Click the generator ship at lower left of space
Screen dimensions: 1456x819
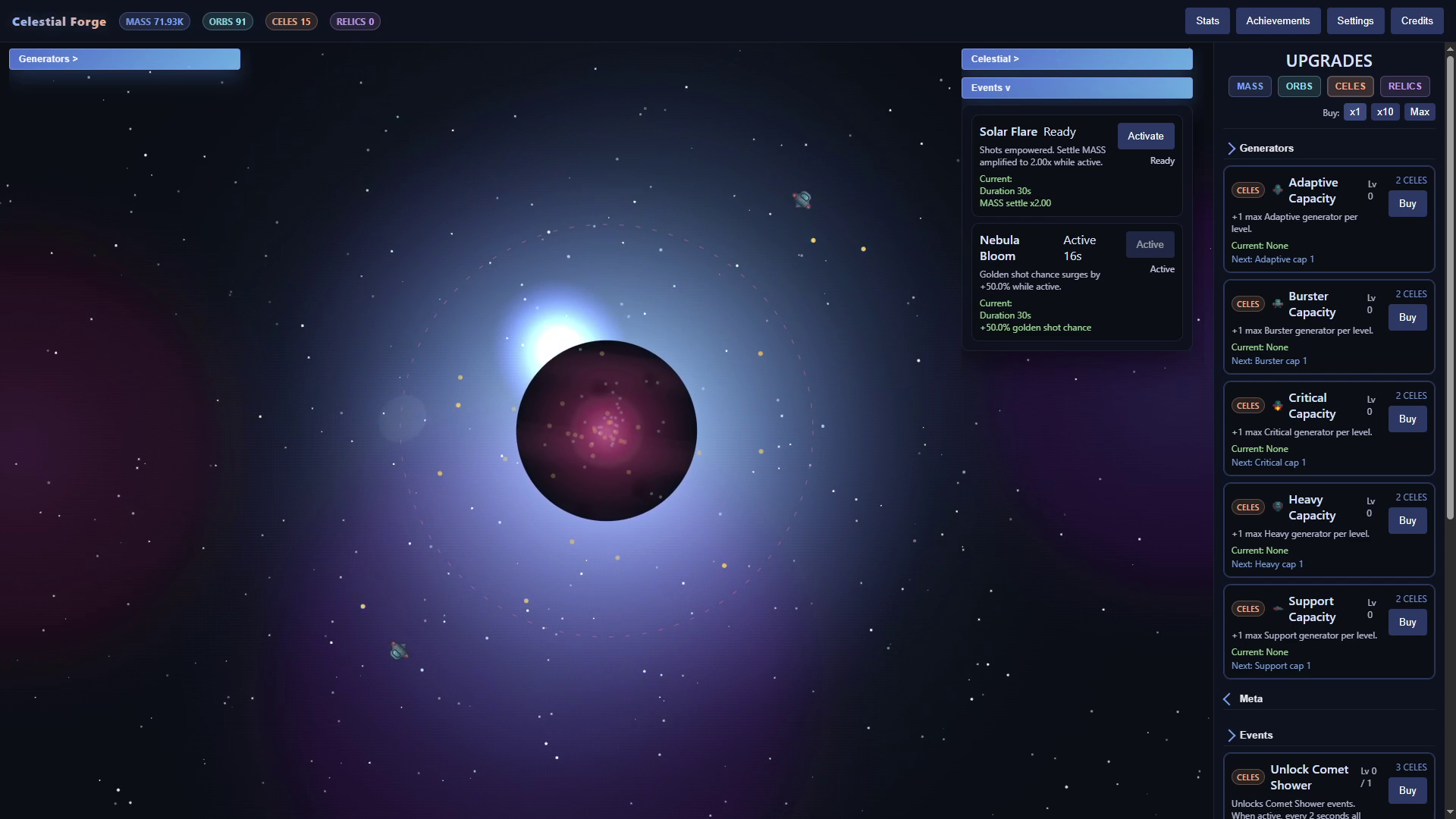tap(399, 651)
